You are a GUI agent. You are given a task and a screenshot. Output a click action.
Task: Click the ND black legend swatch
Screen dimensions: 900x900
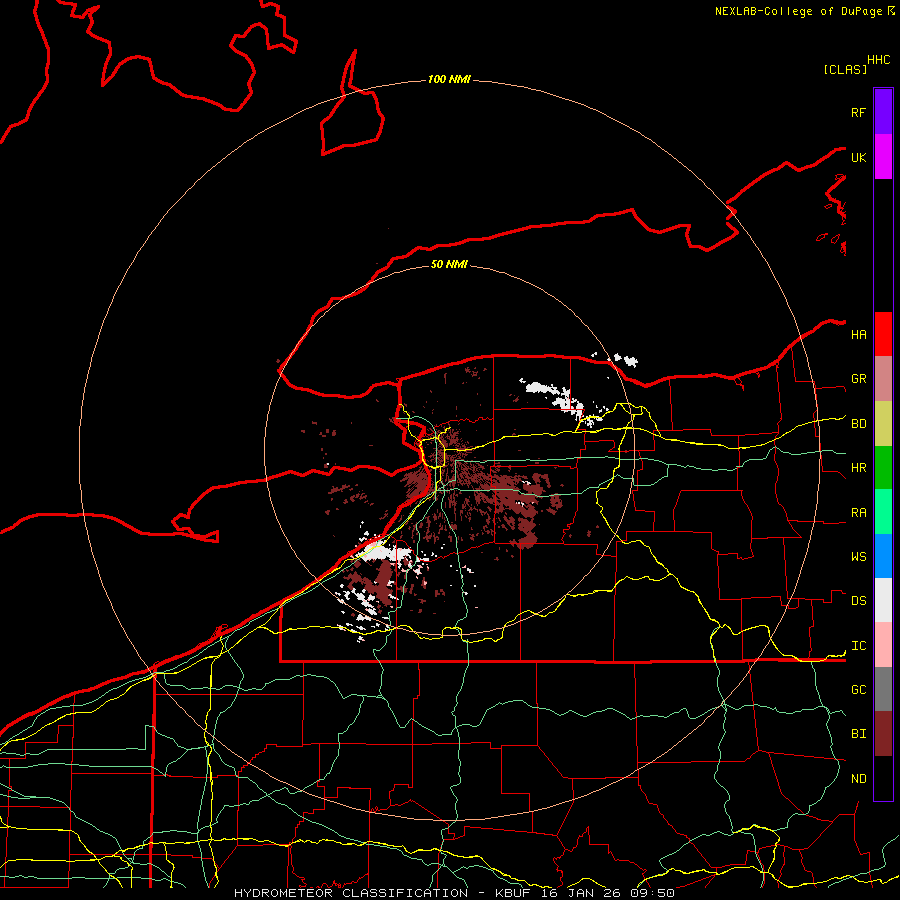tap(883, 778)
